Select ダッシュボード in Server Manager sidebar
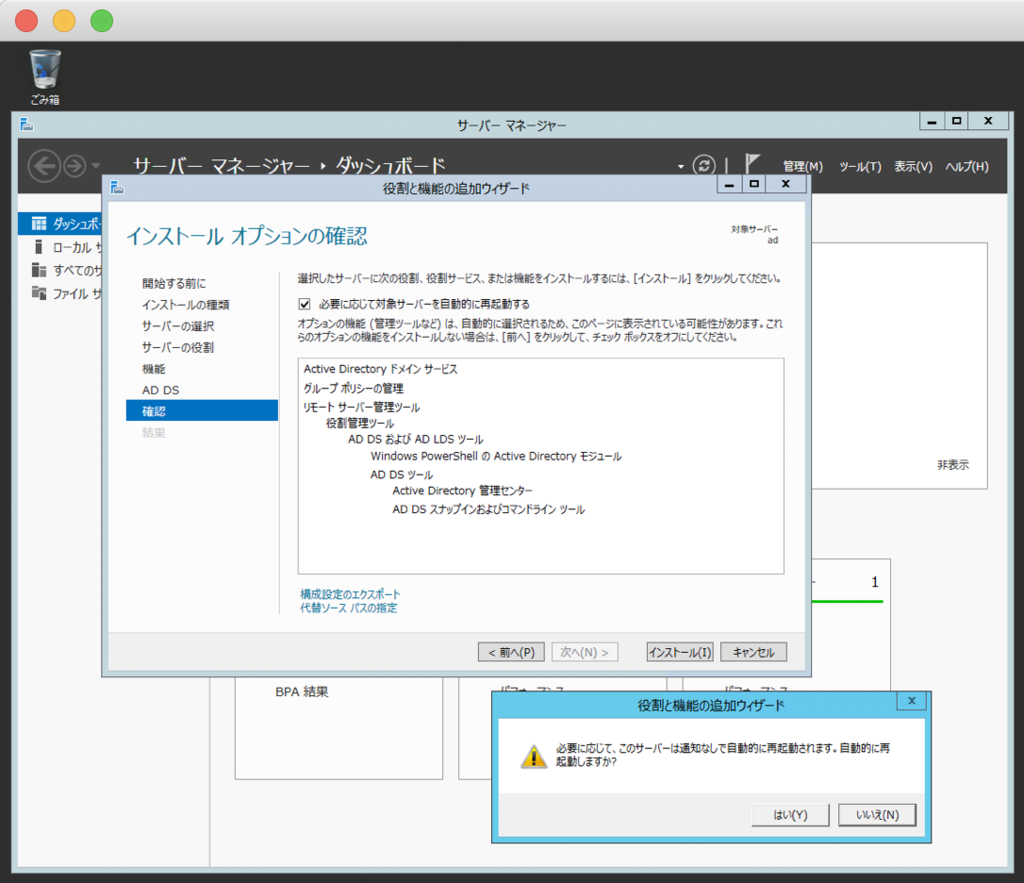1024x883 pixels. click(60, 223)
